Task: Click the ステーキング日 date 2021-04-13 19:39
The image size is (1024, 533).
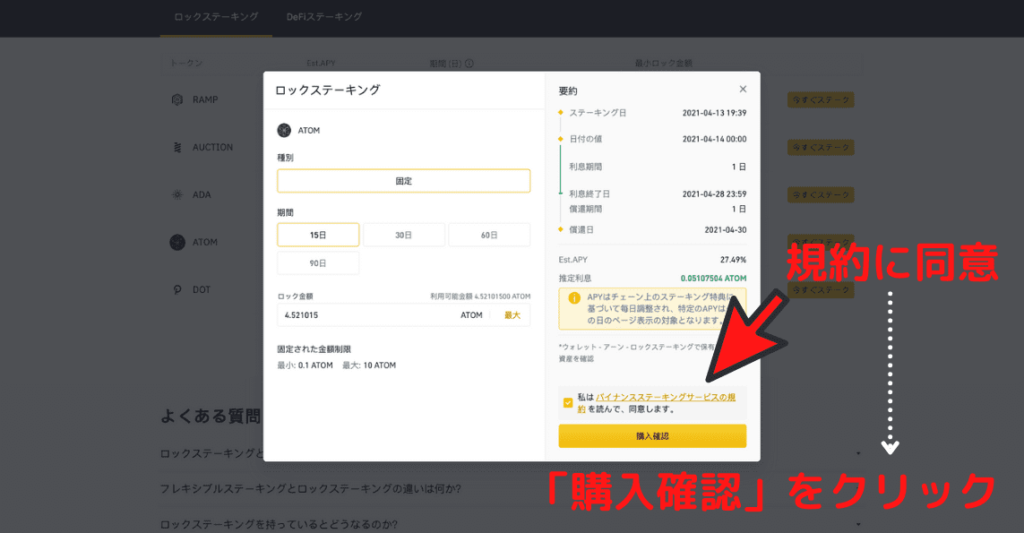Action: [714, 113]
